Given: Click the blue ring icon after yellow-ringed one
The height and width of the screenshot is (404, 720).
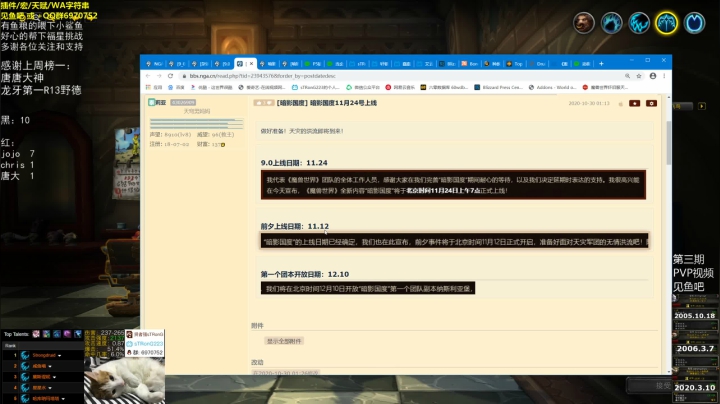Looking at the screenshot, I should 694,22.
